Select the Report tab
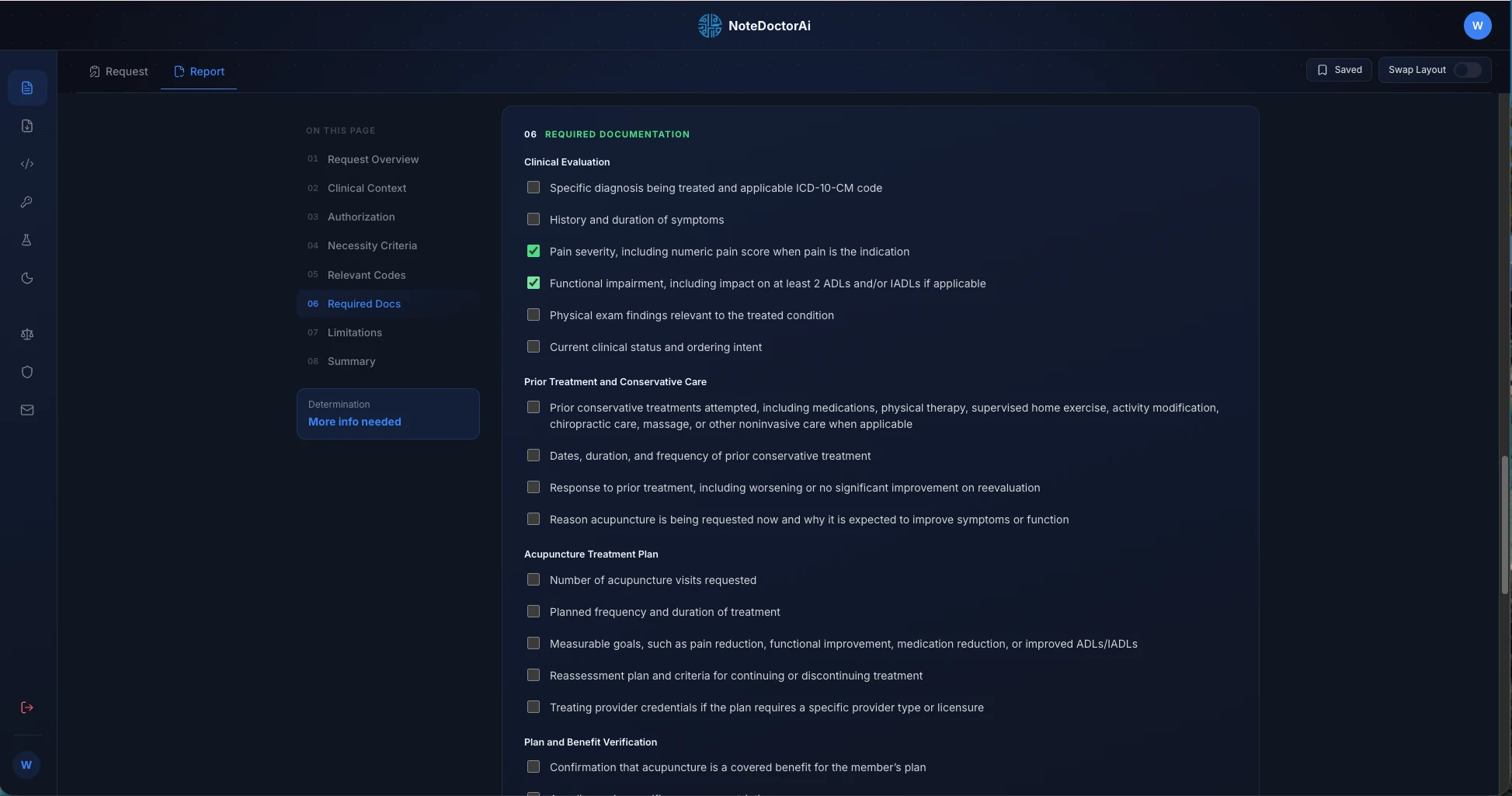This screenshot has width=1512, height=796. coord(199,71)
